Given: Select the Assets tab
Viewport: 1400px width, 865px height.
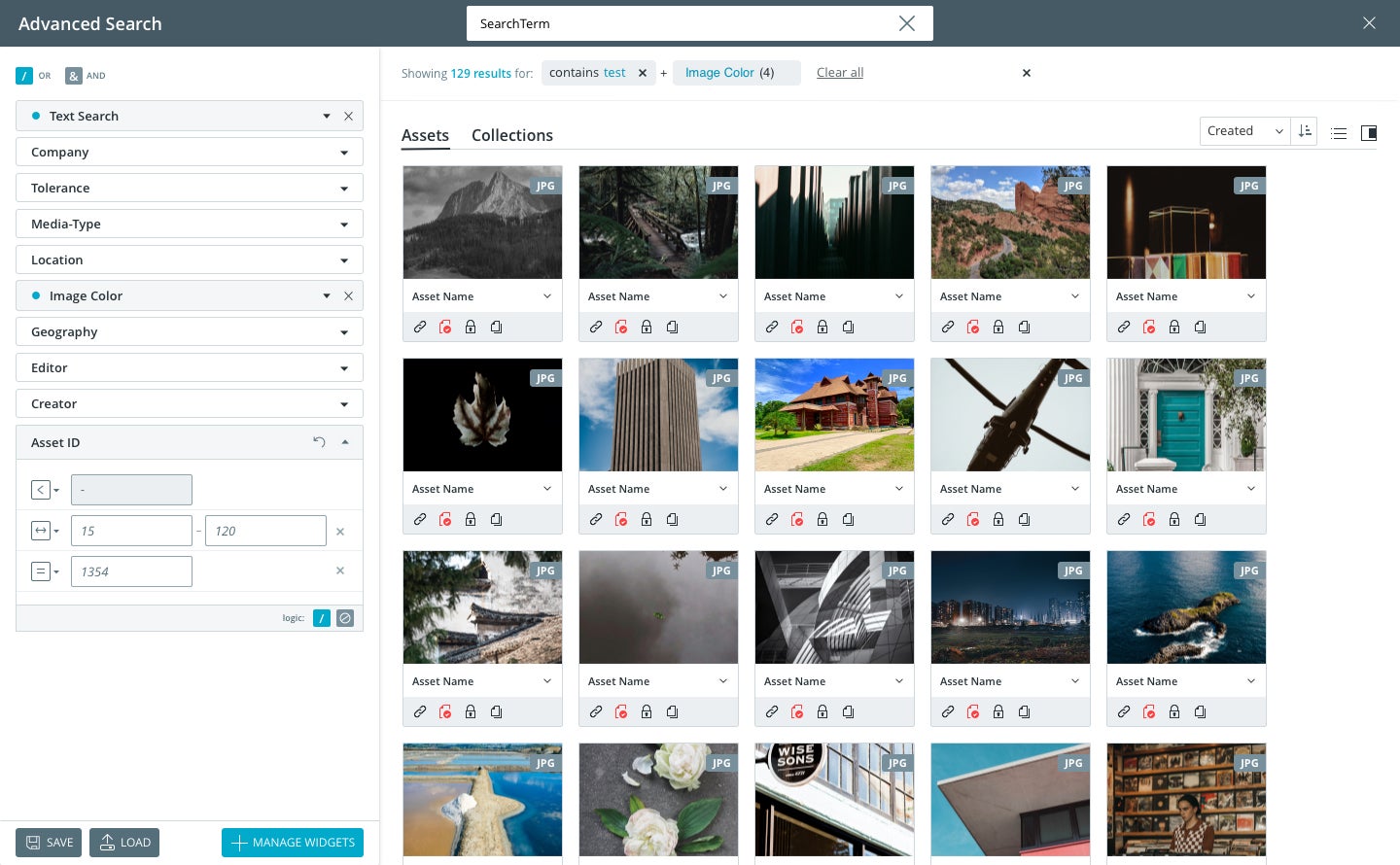Looking at the screenshot, I should pyautogui.click(x=425, y=135).
